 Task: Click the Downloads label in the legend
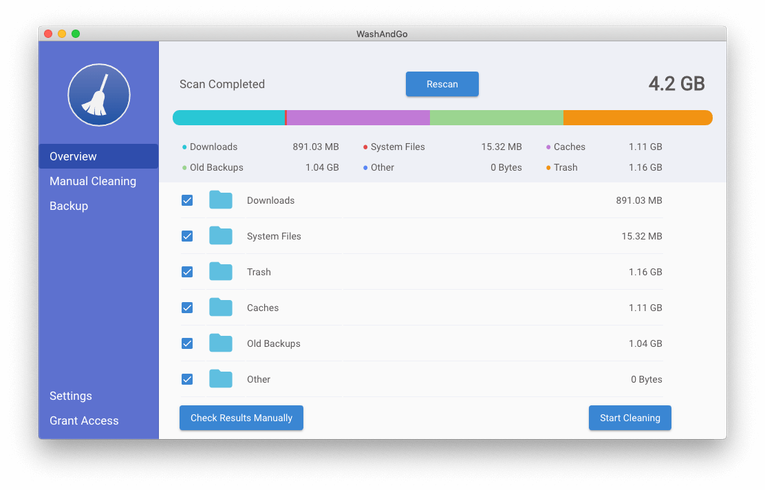coord(214,147)
